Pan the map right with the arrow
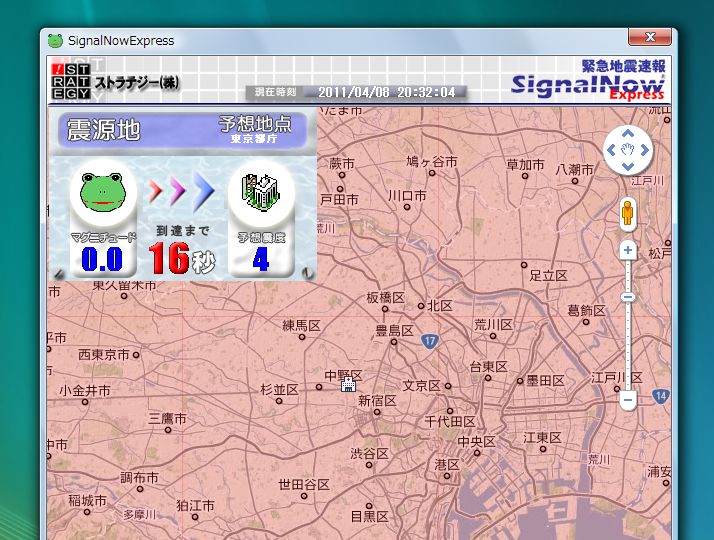714x540 pixels. (x=644, y=150)
